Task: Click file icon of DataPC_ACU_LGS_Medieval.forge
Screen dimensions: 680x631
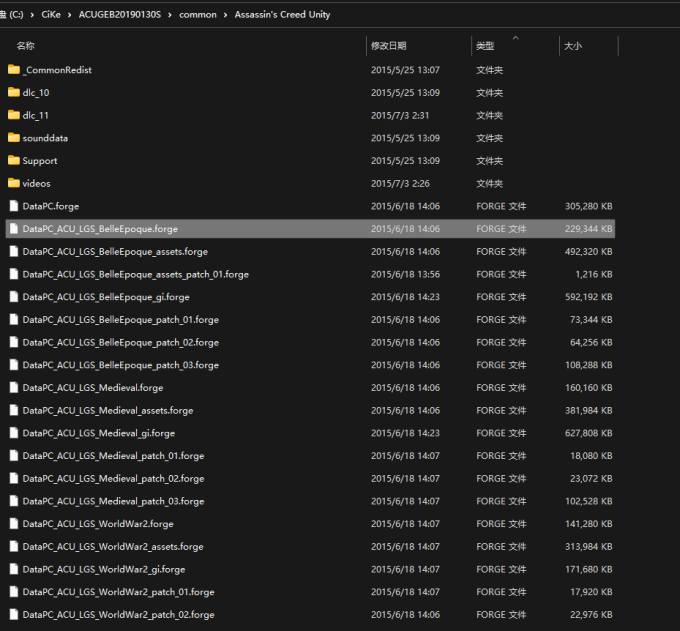Action: [x=14, y=387]
